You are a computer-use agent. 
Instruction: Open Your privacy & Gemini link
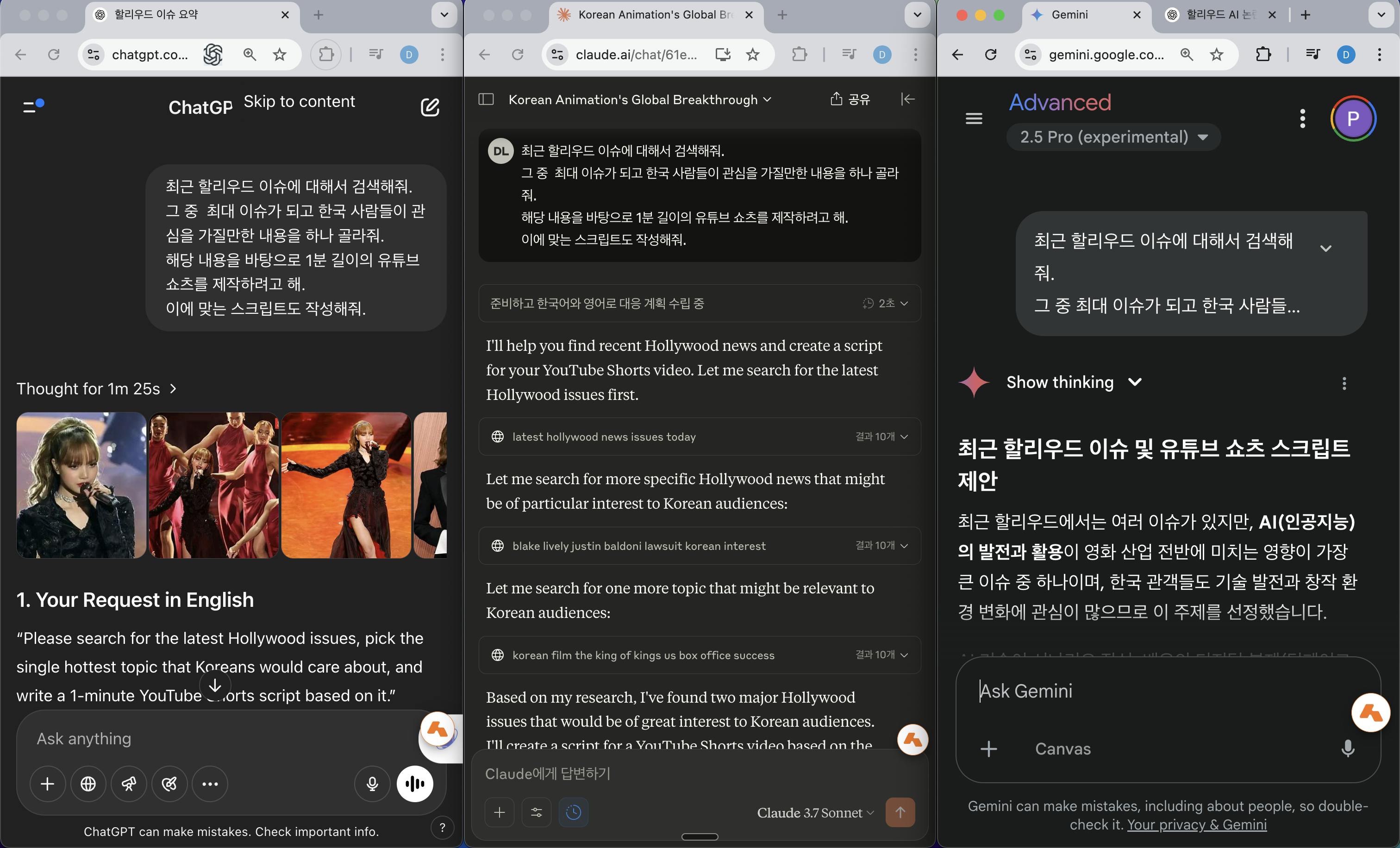(x=1197, y=825)
